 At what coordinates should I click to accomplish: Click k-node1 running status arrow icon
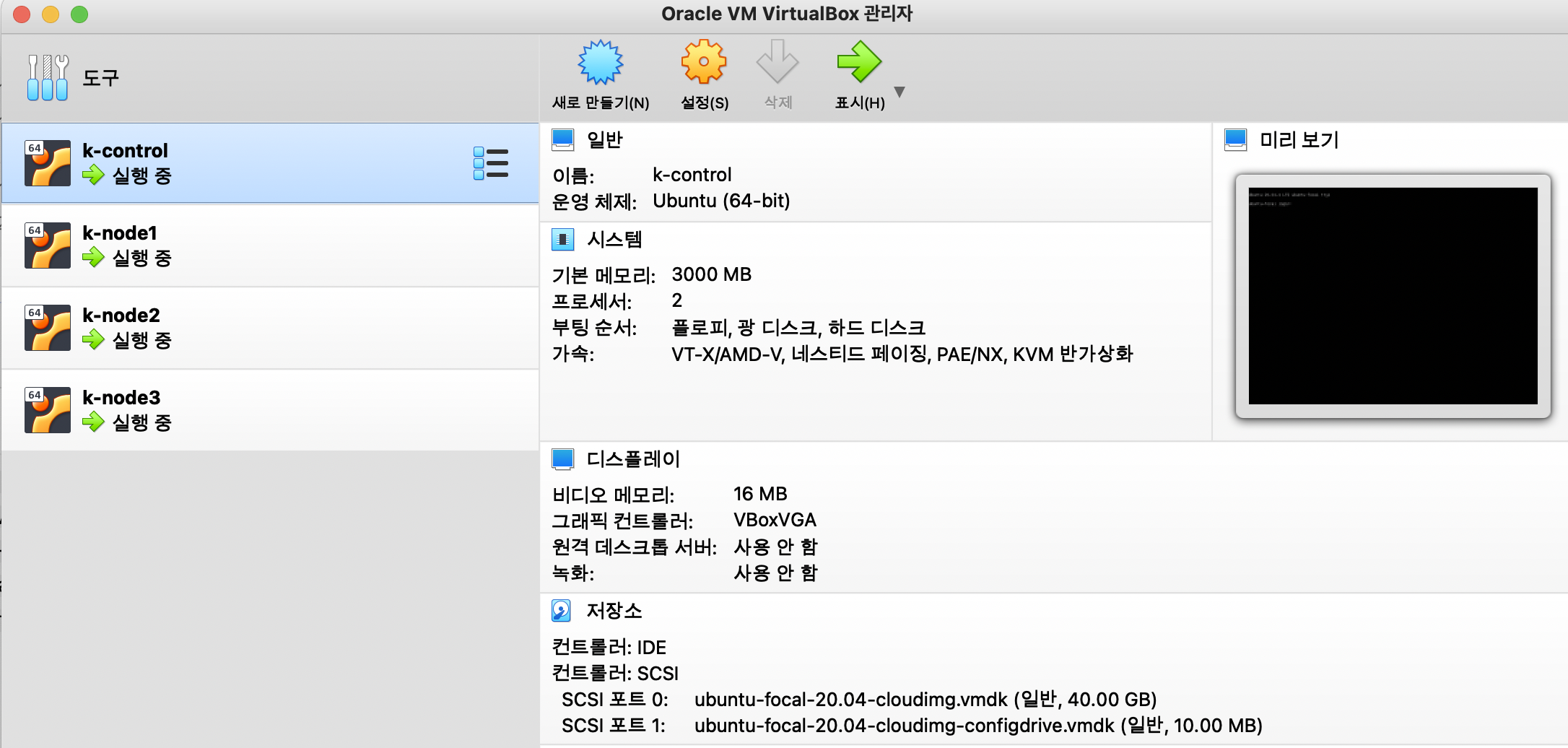[x=93, y=257]
